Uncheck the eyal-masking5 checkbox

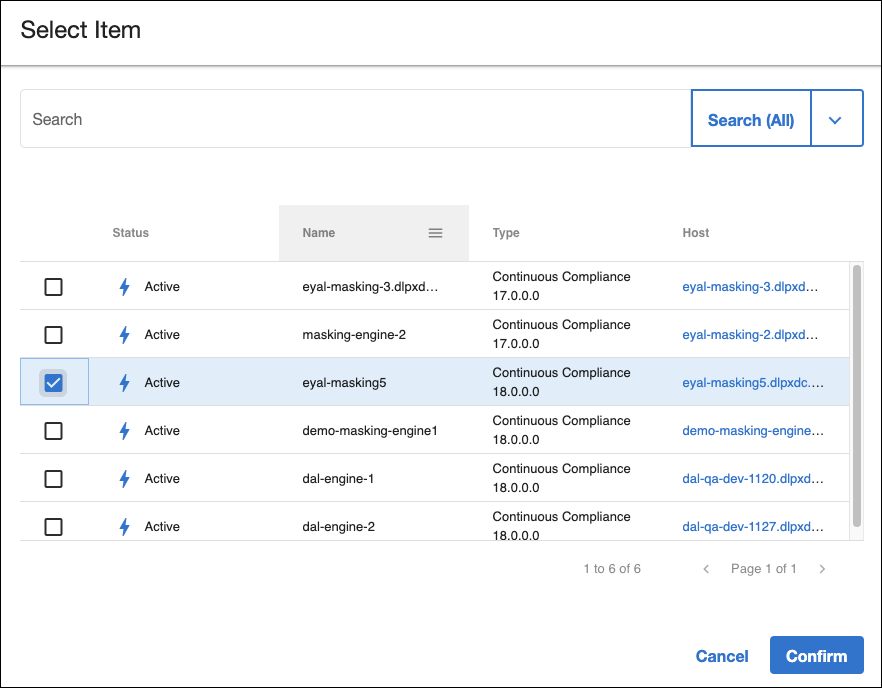pyautogui.click(x=54, y=383)
